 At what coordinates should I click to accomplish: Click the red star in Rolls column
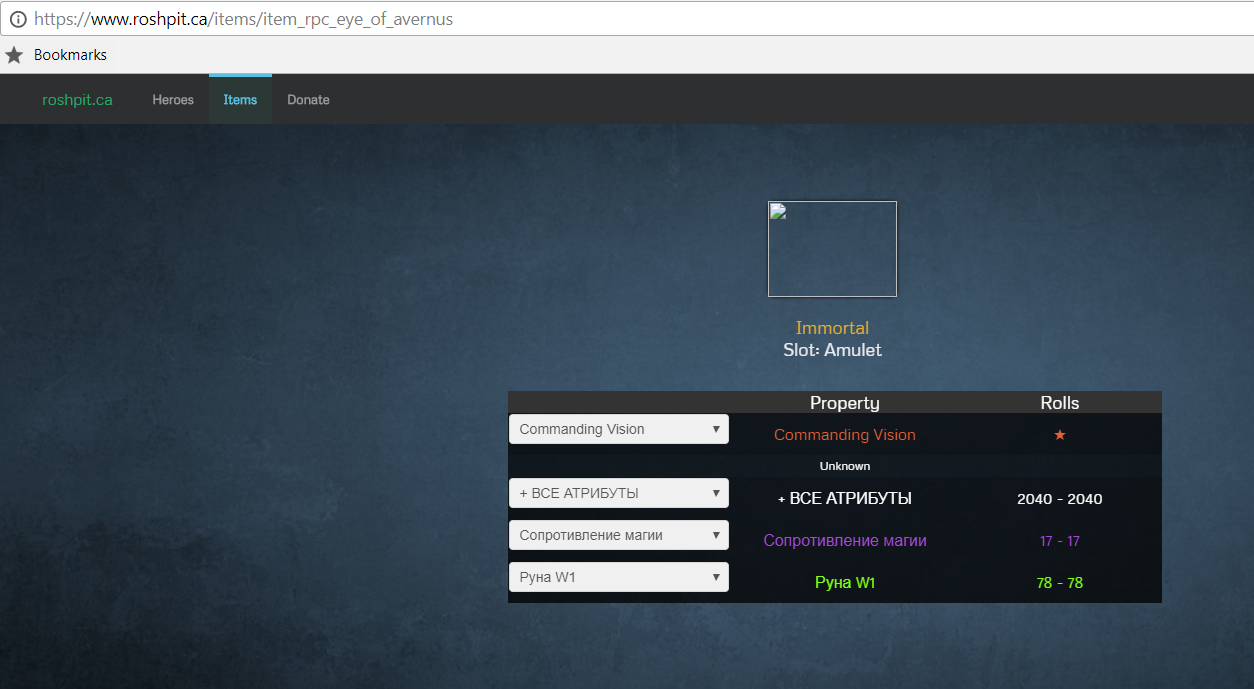click(1060, 435)
